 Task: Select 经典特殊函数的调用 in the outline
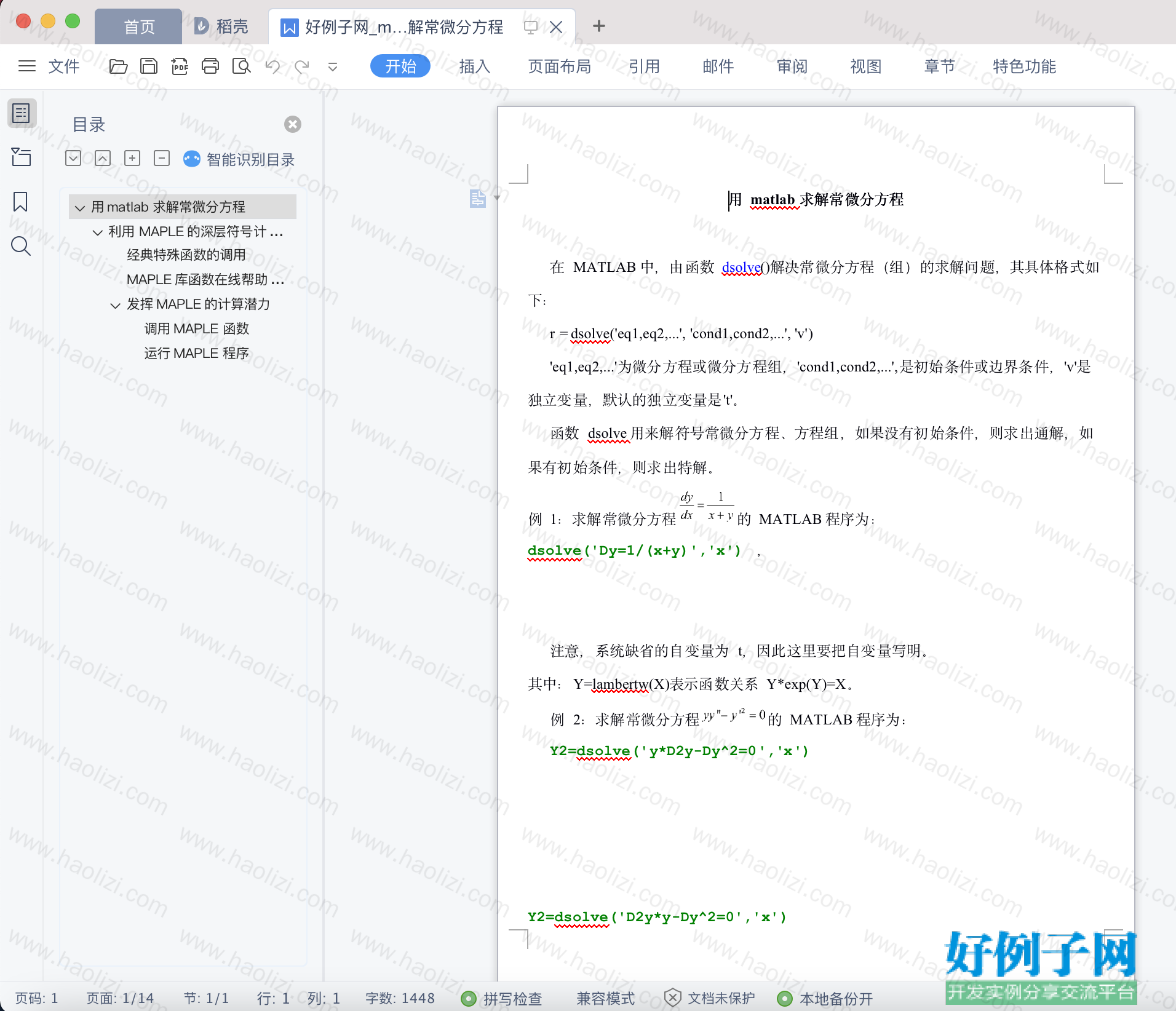[186, 255]
